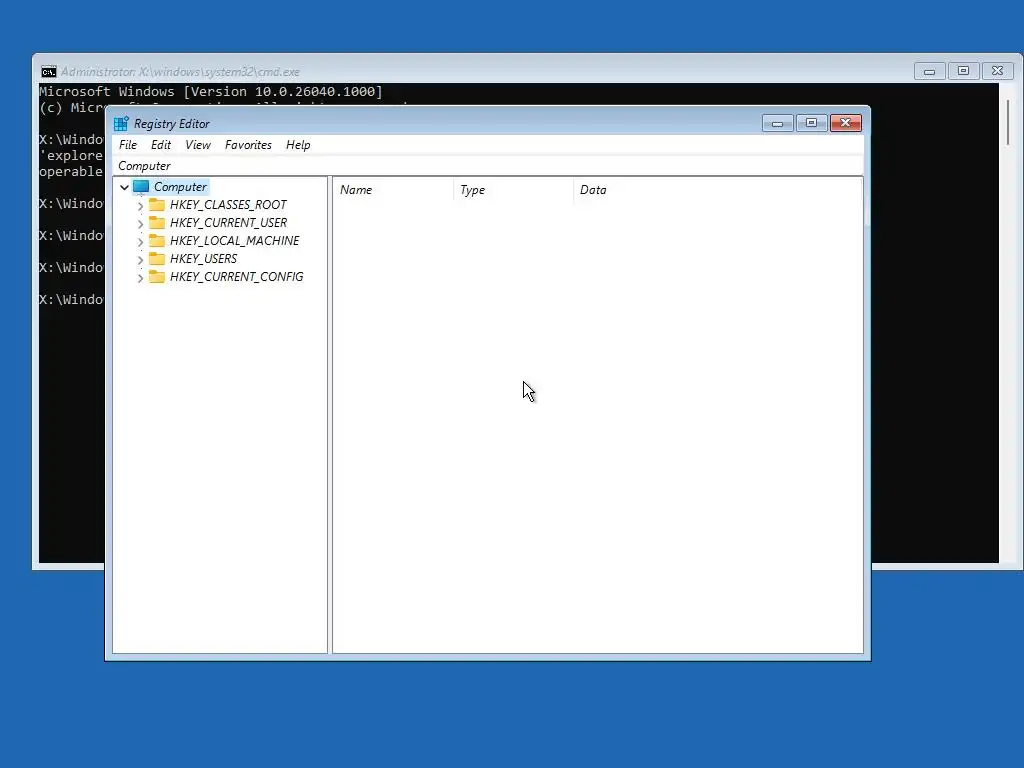Viewport: 1024px width, 768px height.
Task: Click the cmd.exe vertical scrollbar thumb
Action: tap(1008, 123)
